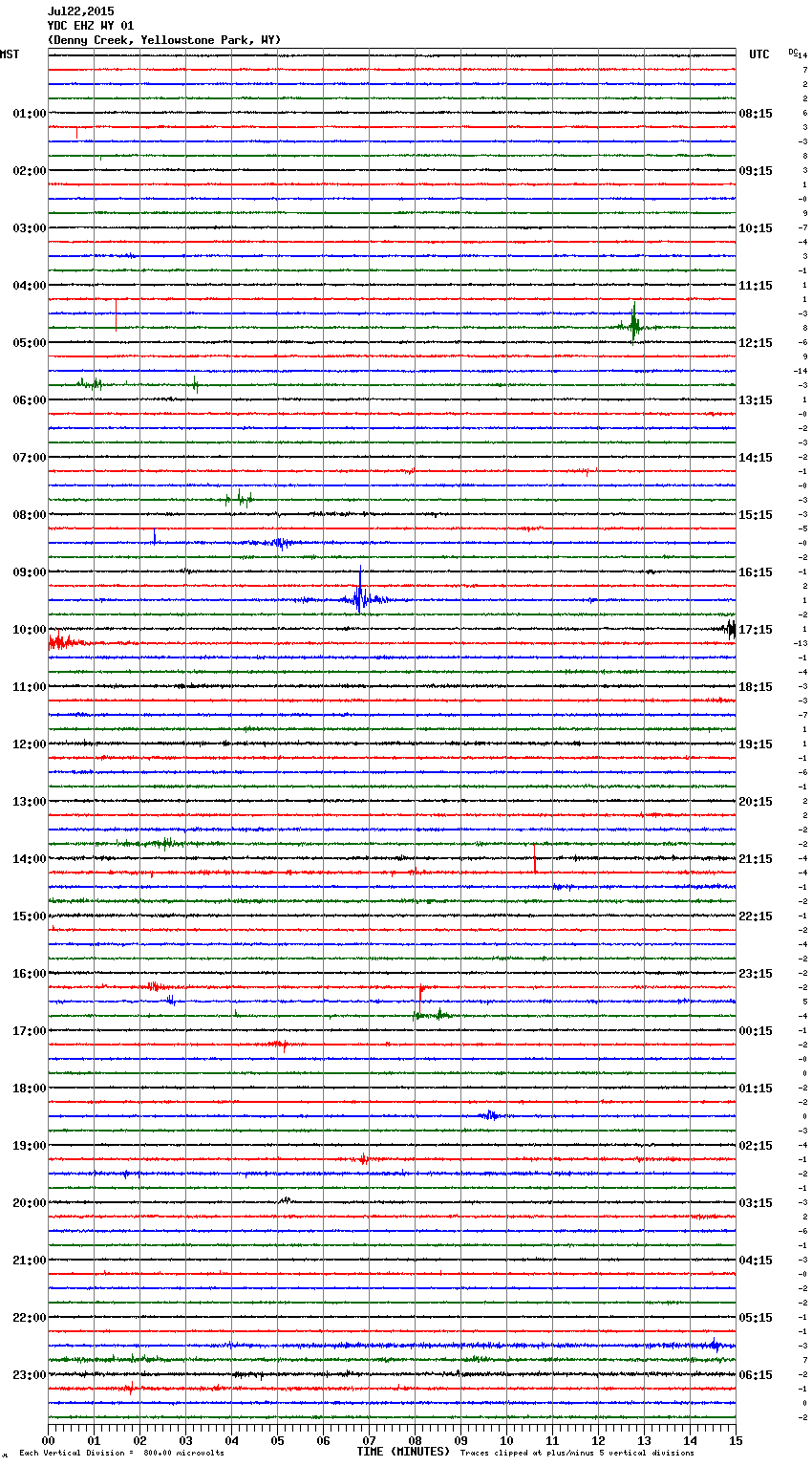
Task: Click the 19:15 UTC time label
Action: point(756,744)
